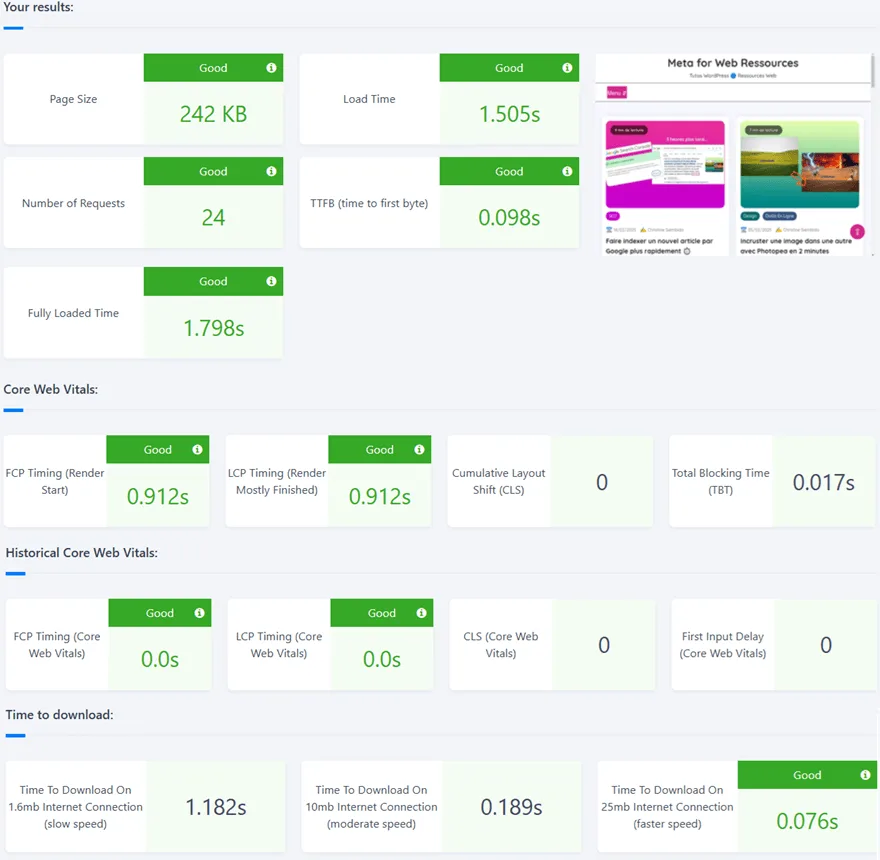Open the Meta for Web Ressources site preview
This screenshot has height=860, width=880.
pyautogui.click(x=733, y=155)
